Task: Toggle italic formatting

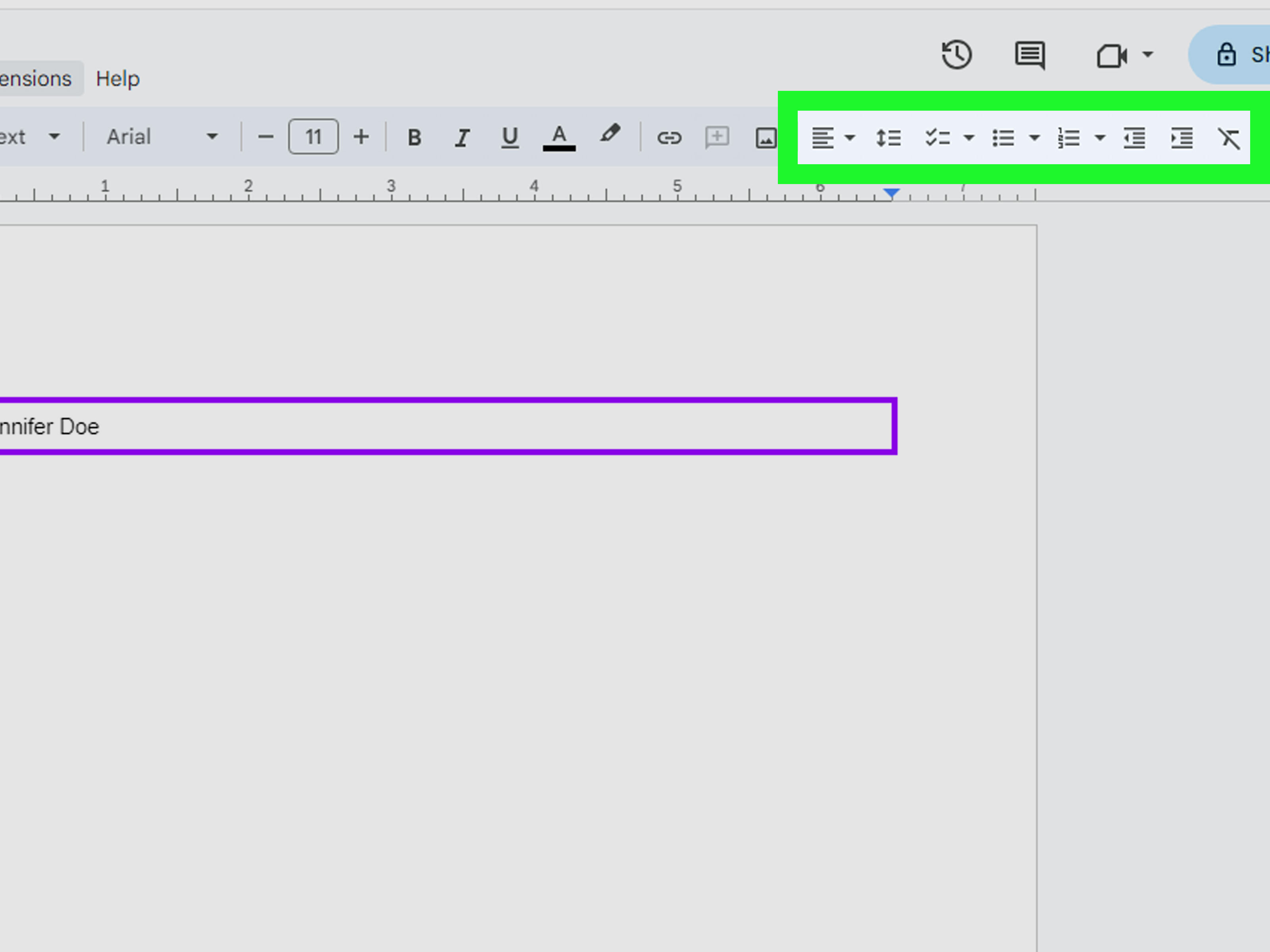Action: [x=462, y=137]
